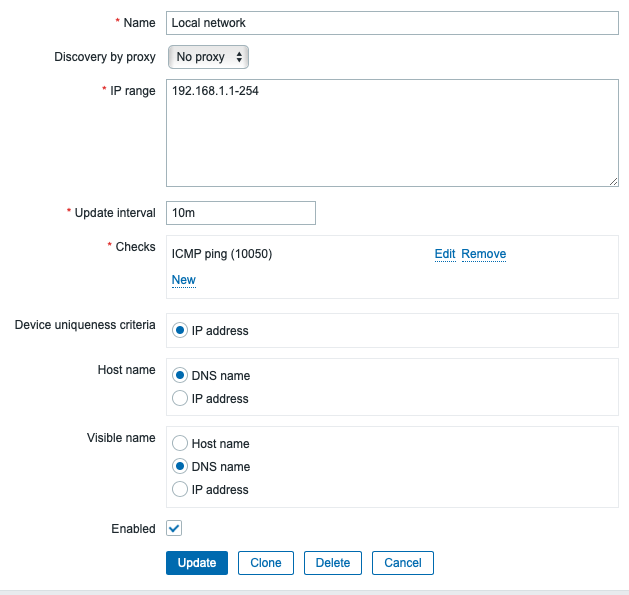The width and height of the screenshot is (629, 595).
Task: Choose DNS name for Host name
Action: click(180, 376)
